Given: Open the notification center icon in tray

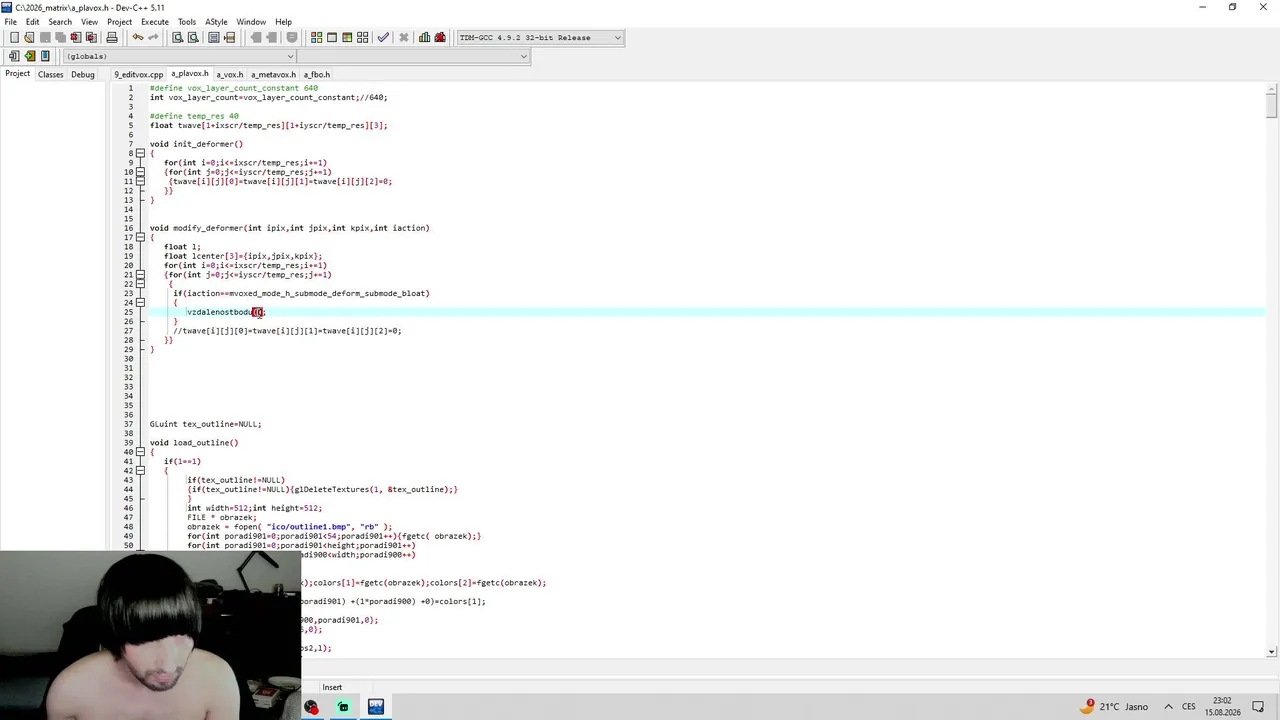Looking at the screenshot, I should click(1258, 707).
